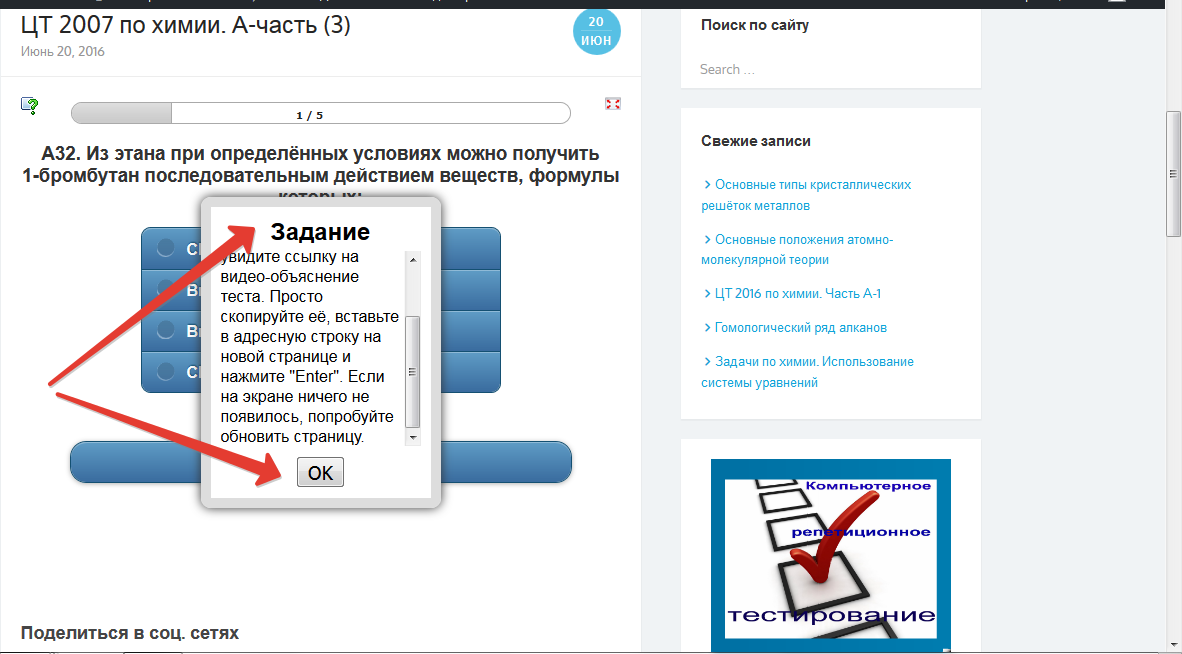This screenshot has height=654, width=1182.
Task: Open the "Компьютерное репетиционное тестирование" banner image
Action: tap(831, 555)
